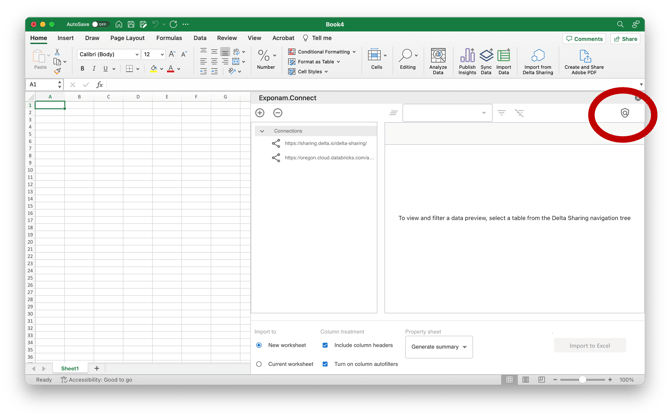Click the remove connection minus icon
The width and height of the screenshot is (670, 418).
278,113
